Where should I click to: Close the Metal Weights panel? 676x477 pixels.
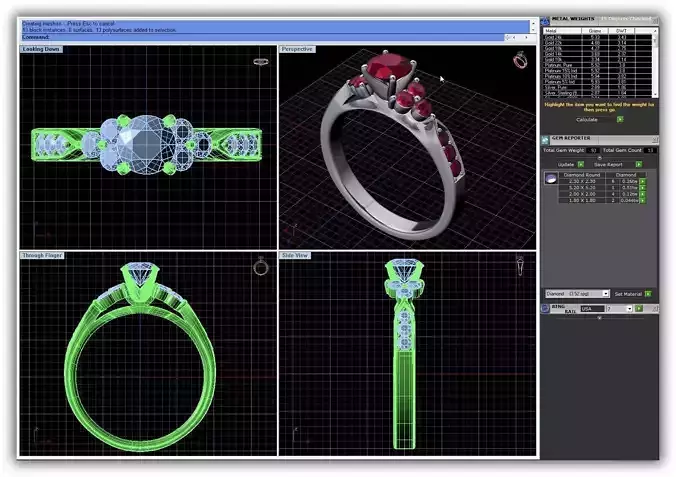point(654,21)
